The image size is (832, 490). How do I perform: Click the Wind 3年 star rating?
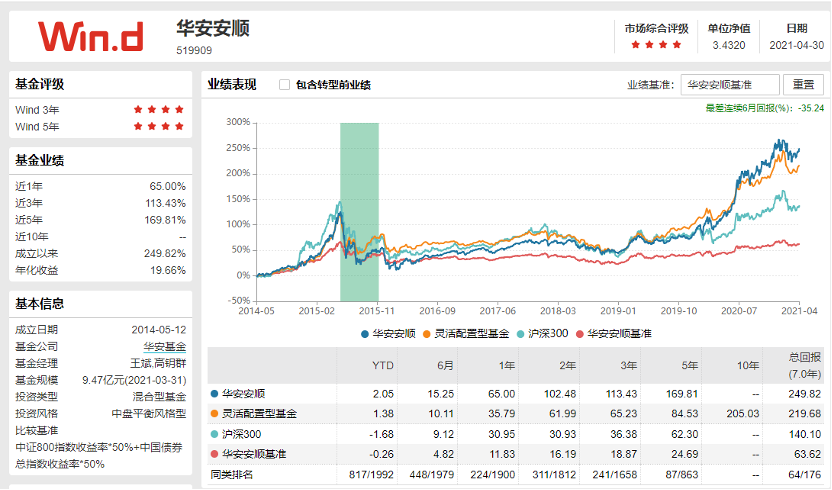click(x=159, y=109)
